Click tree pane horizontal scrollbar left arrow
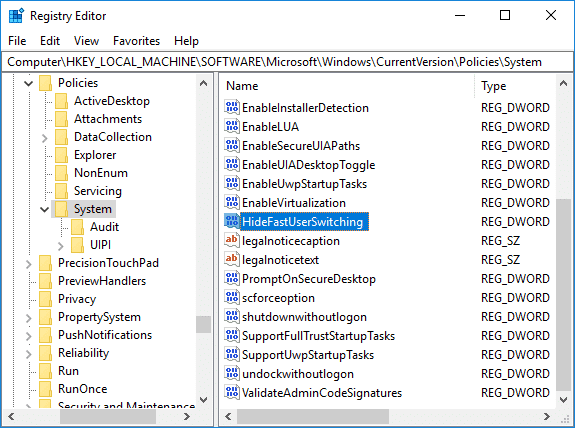The height and width of the screenshot is (428, 575). [x=11, y=416]
